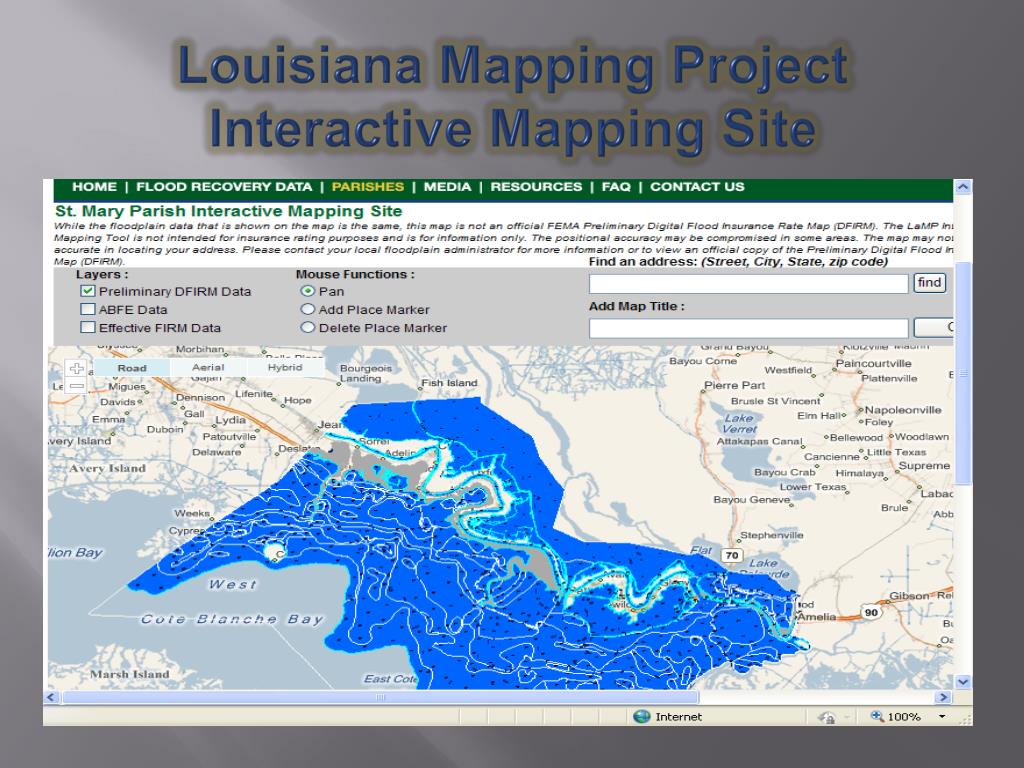Zoom in with the map plus button
This screenshot has height=768, width=1024.
(76, 368)
